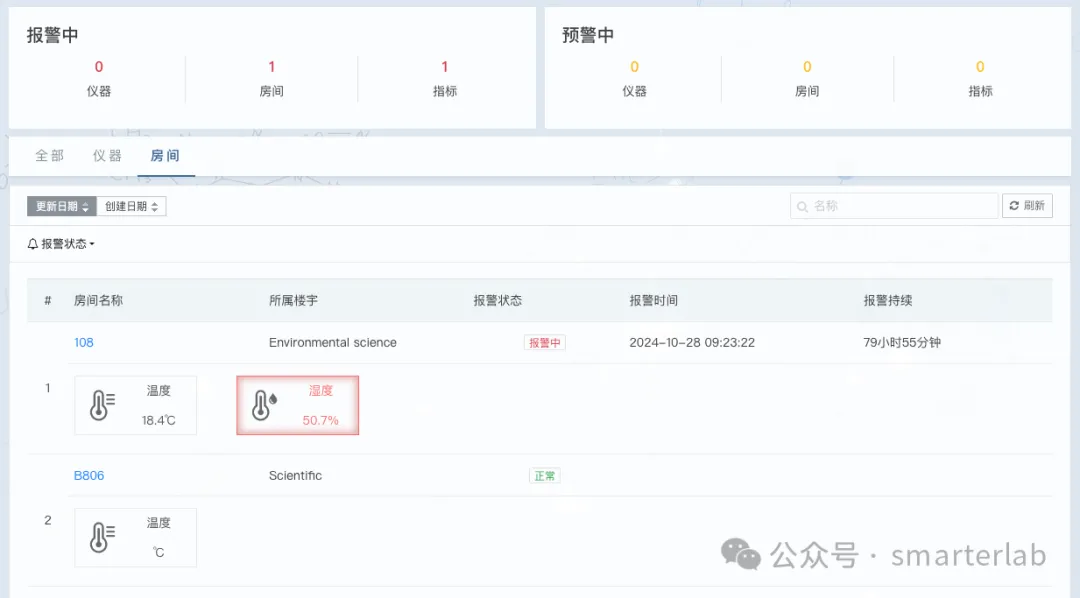
Task: Click the humidity icon in room 108's 湿度 card
Action: [x=264, y=405]
